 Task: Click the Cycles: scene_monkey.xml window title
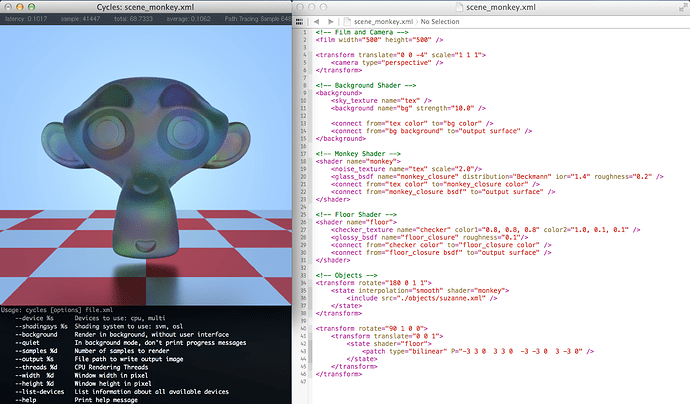[145, 7]
